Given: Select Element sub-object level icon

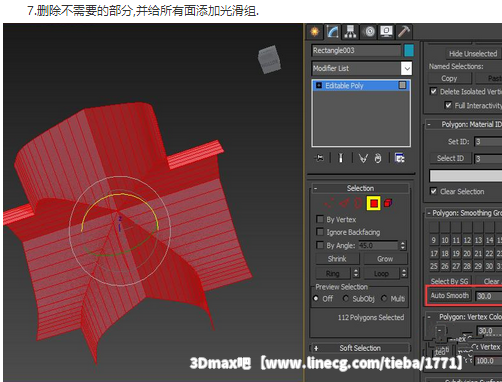Looking at the screenshot, I should 388,203.
